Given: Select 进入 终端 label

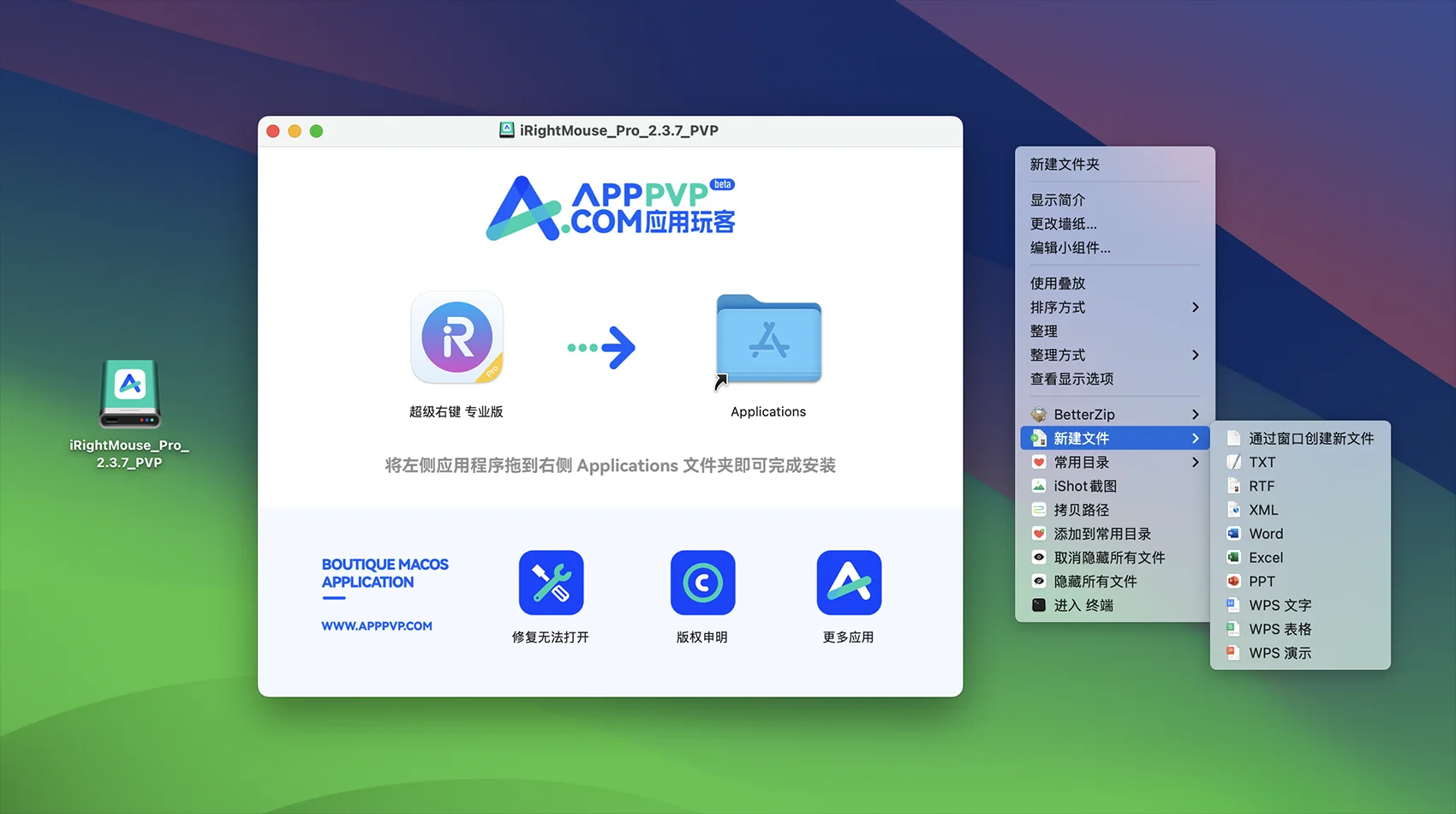Looking at the screenshot, I should tap(1083, 605).
